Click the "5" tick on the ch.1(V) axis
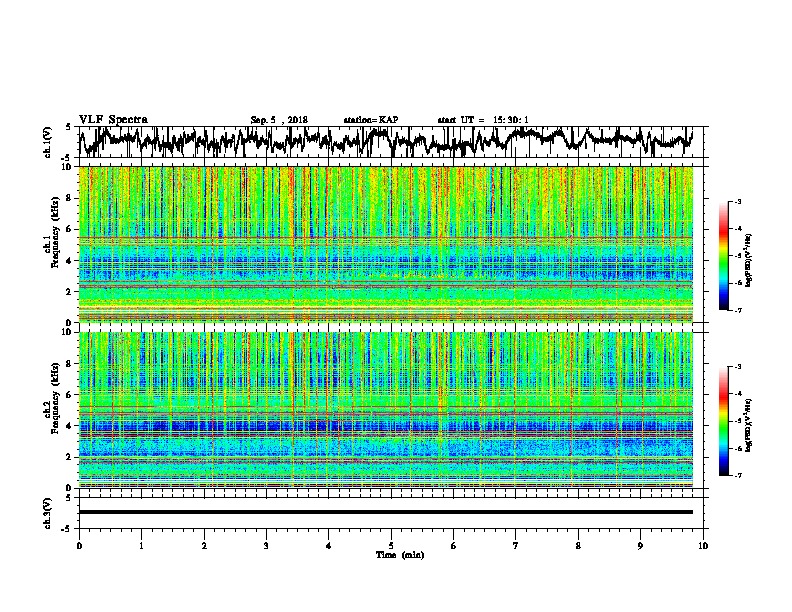This screenshot has width=792, height=612. click(68, 127)
